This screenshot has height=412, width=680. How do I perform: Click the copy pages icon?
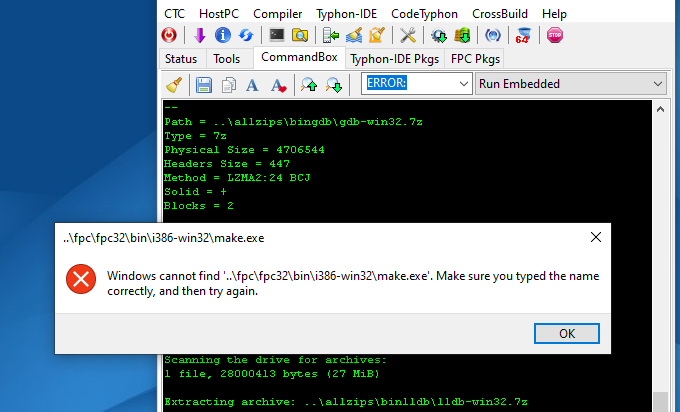[x=229, y=85]
